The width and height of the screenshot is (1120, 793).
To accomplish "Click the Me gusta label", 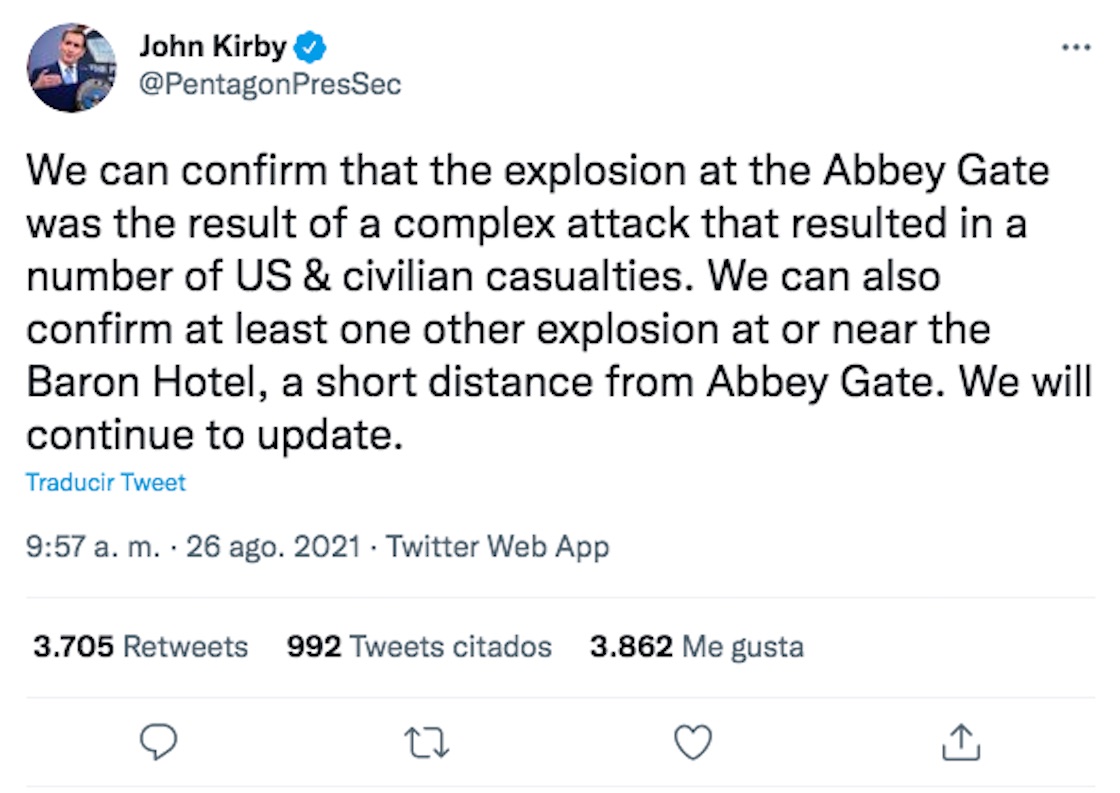I will (742, 647).
